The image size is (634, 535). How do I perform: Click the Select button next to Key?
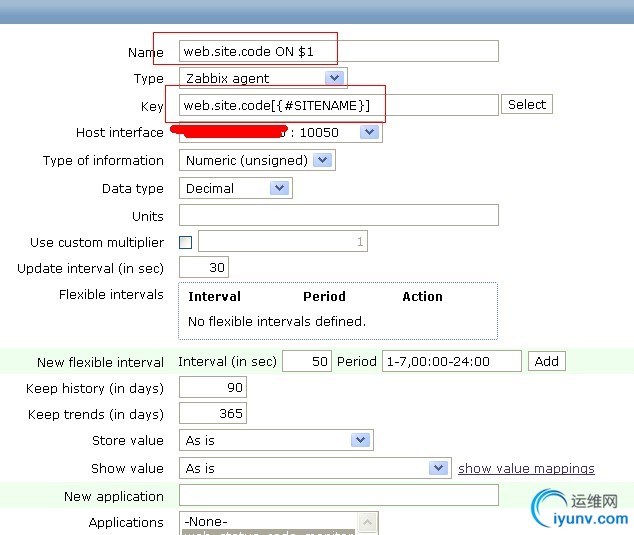(526, 104)
